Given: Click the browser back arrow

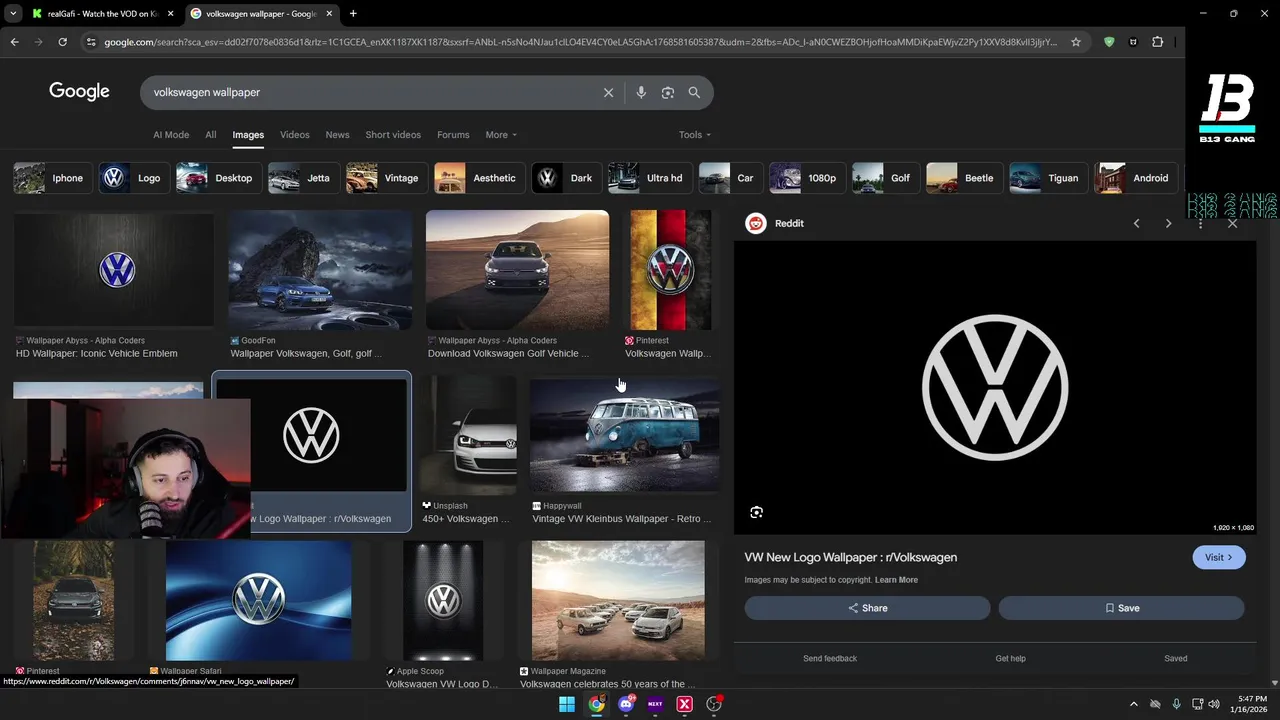Looking at the screenshot, I should pos(14,42).
